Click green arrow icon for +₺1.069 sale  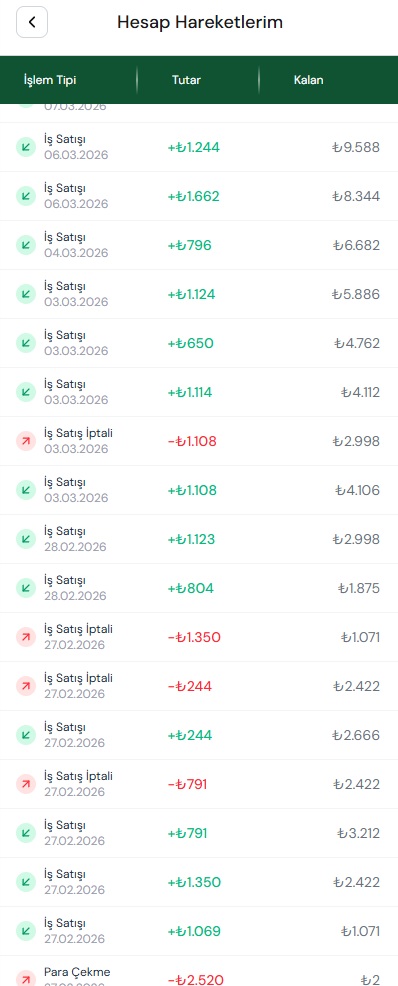26,931
